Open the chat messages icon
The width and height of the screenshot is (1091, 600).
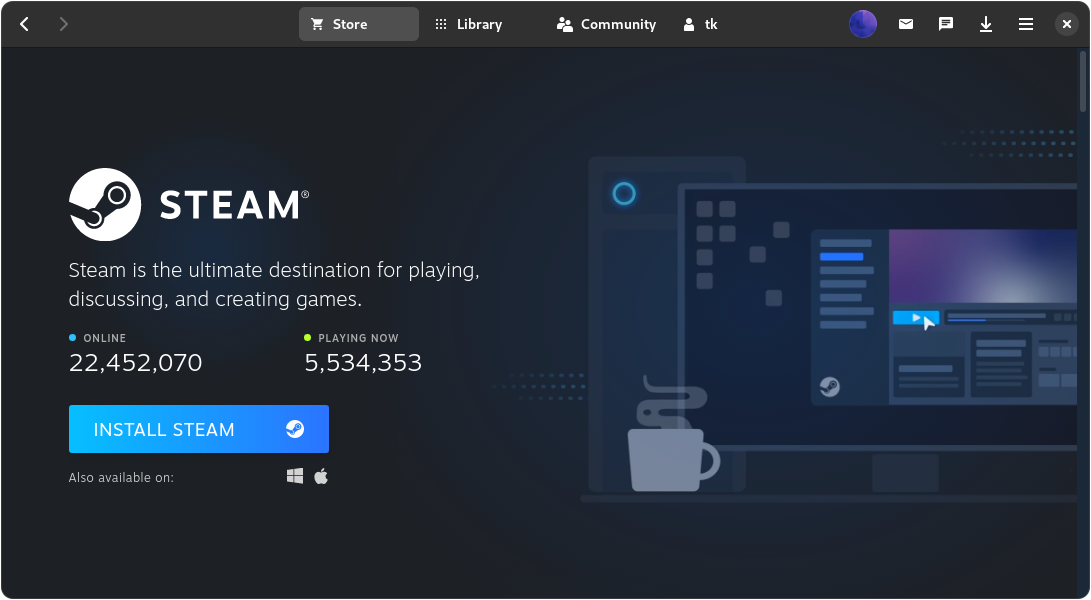(946, 24)
